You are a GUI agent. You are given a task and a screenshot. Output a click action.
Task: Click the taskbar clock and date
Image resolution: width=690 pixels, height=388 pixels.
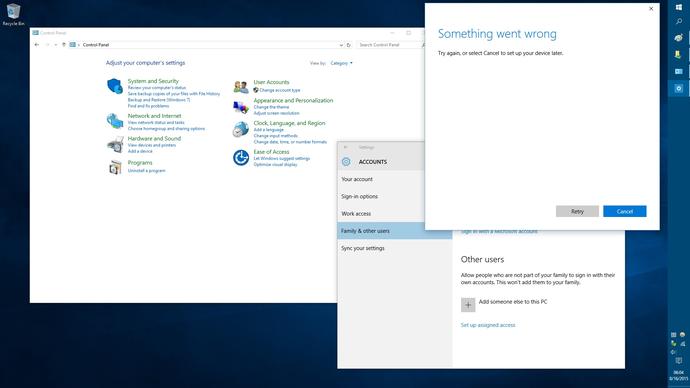[679, 375]
